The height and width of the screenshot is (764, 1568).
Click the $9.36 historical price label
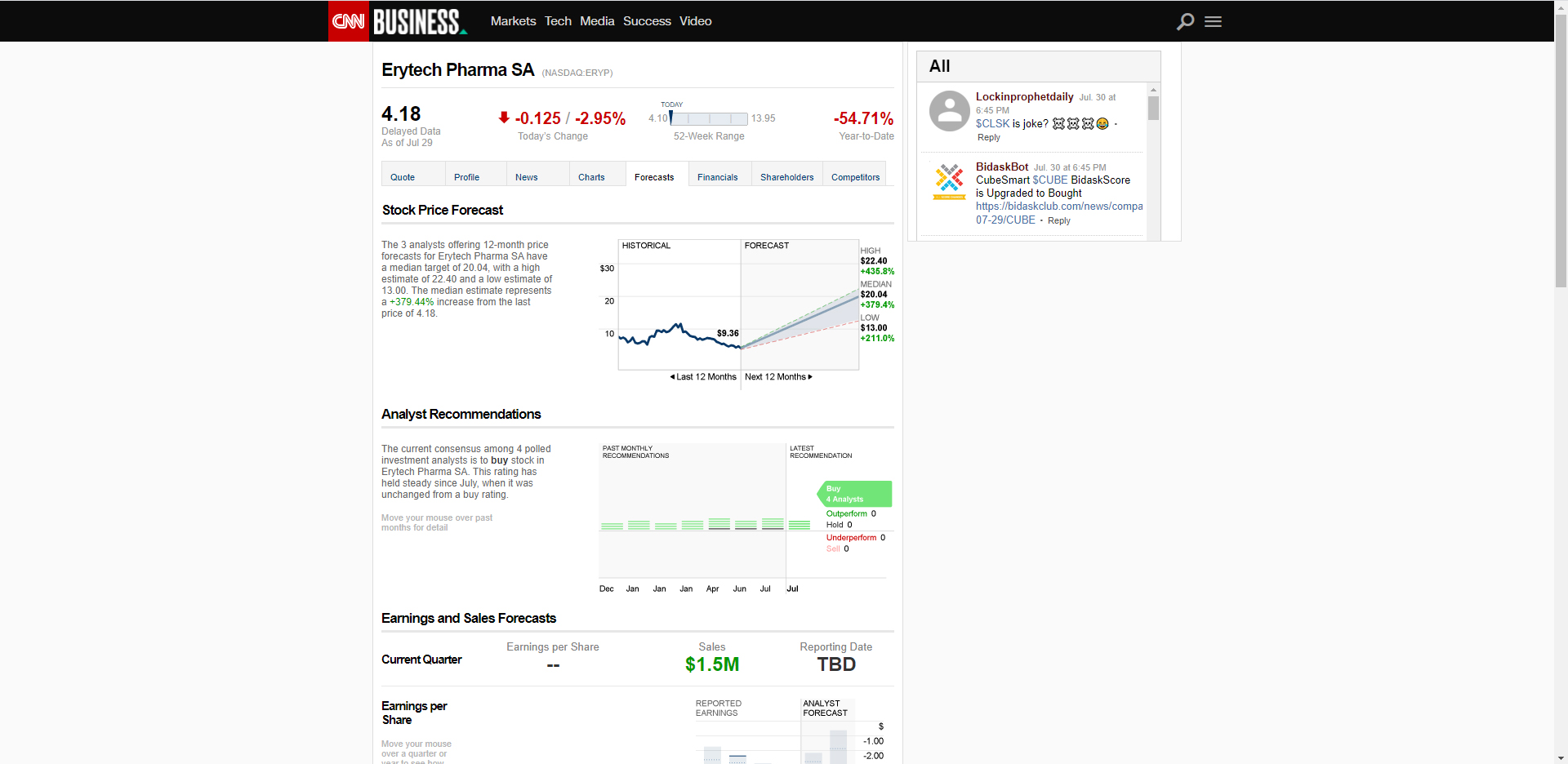click(x=728, y=334)
